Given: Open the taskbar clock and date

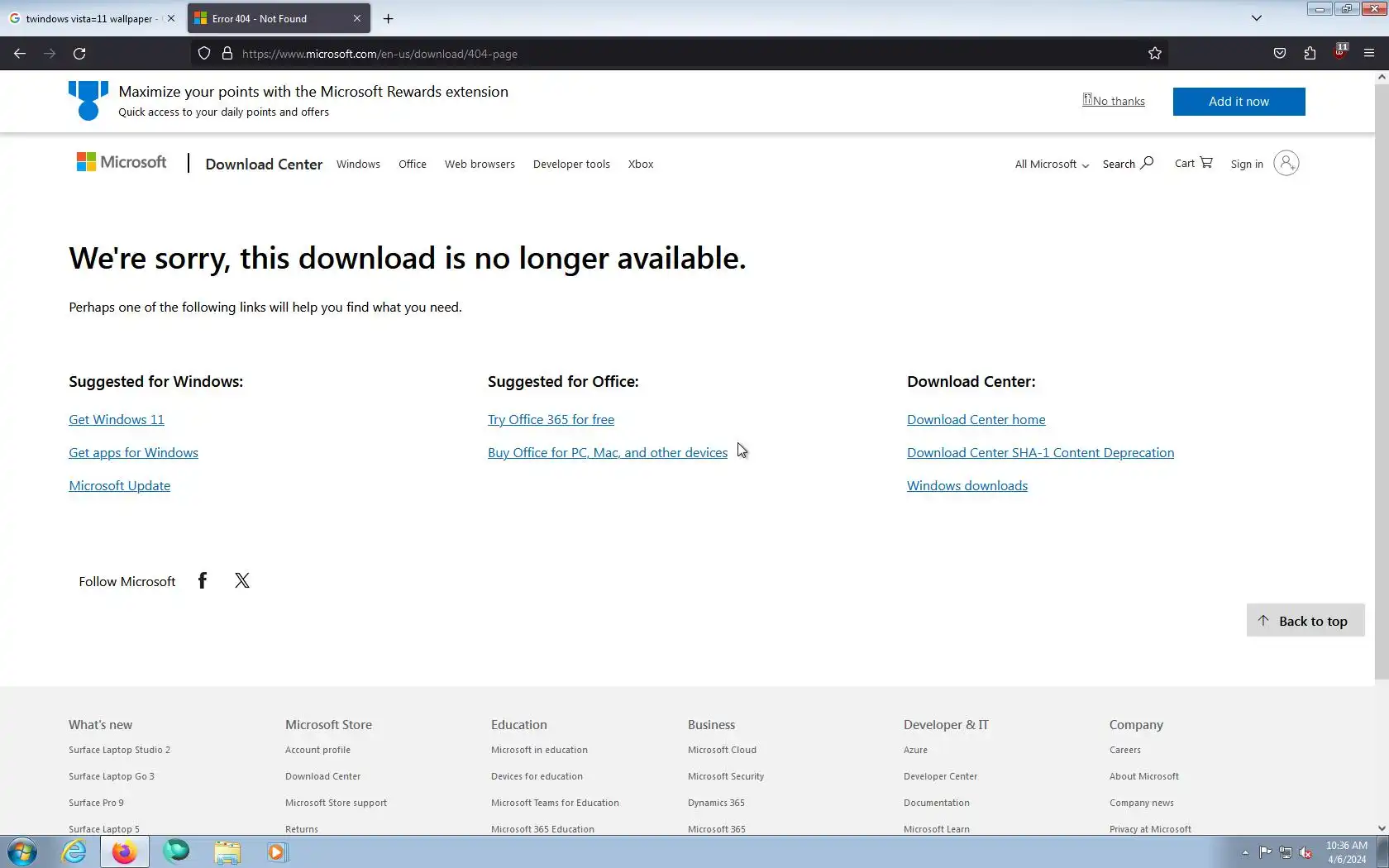Looking at the screenshot, I should pos(1347,852).
